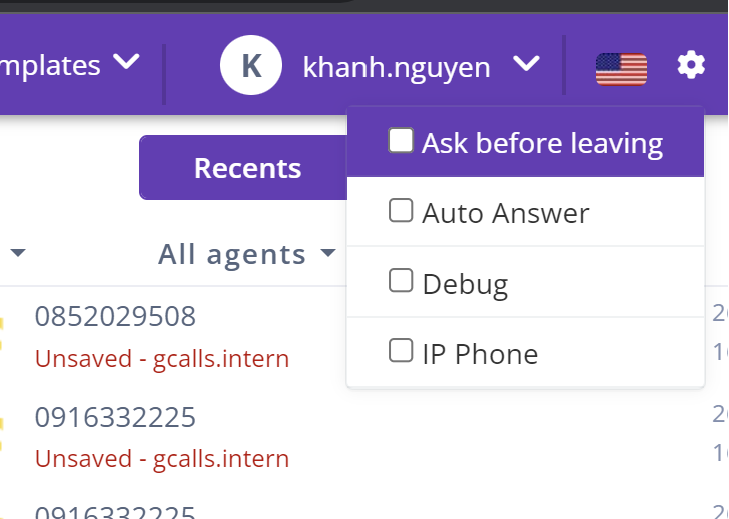
Task: Click the star beside first 0916332225
Action: (x=2, y=437)
